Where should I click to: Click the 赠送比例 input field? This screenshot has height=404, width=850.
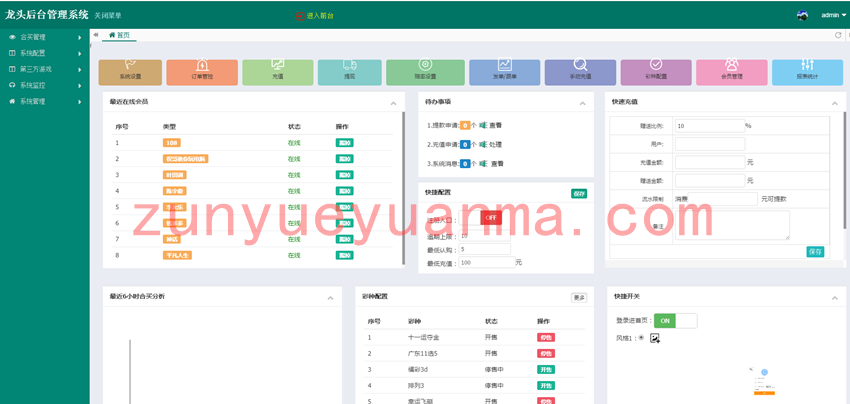coord(710,126)
